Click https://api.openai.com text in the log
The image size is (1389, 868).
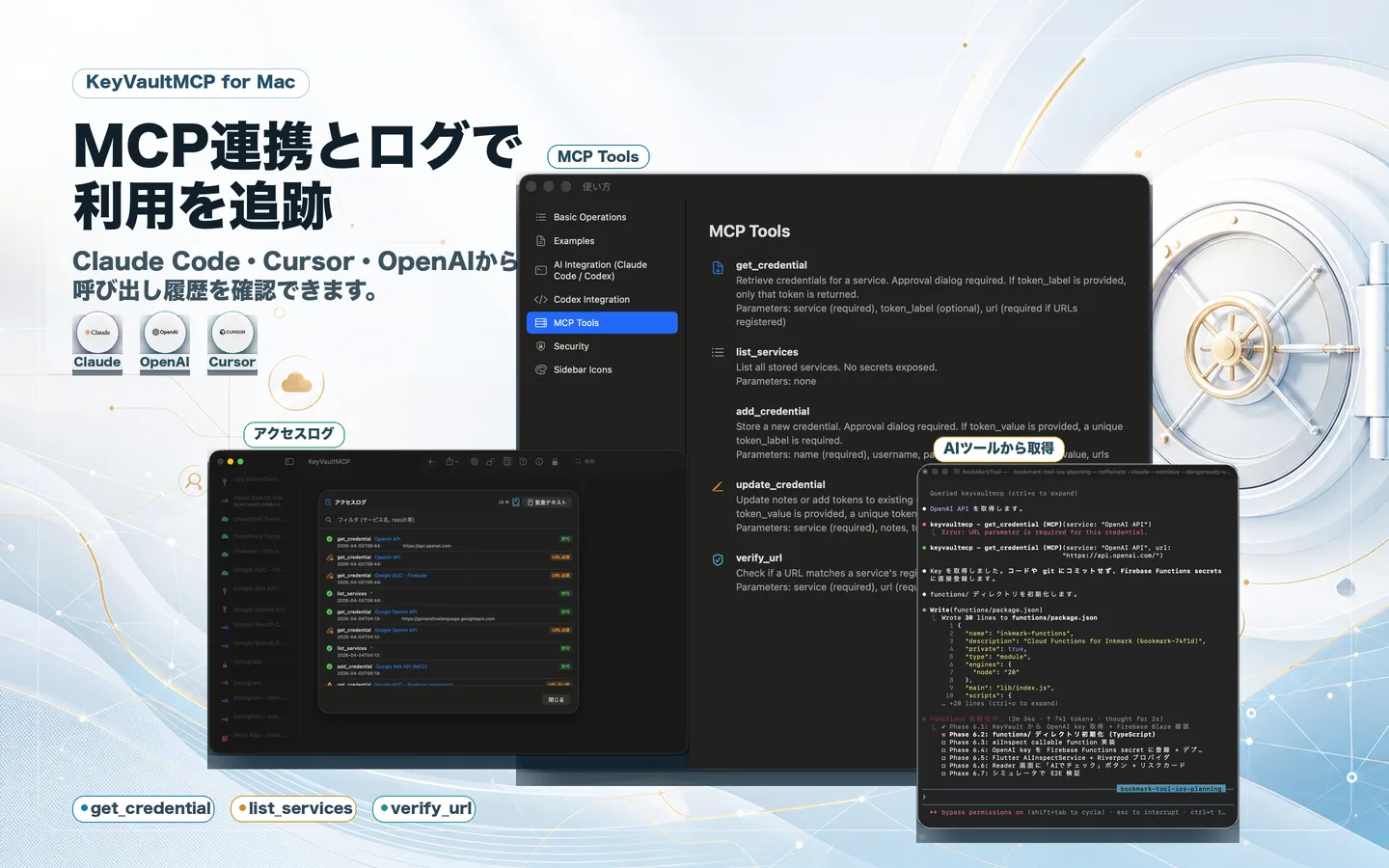(x=426, y=546)
